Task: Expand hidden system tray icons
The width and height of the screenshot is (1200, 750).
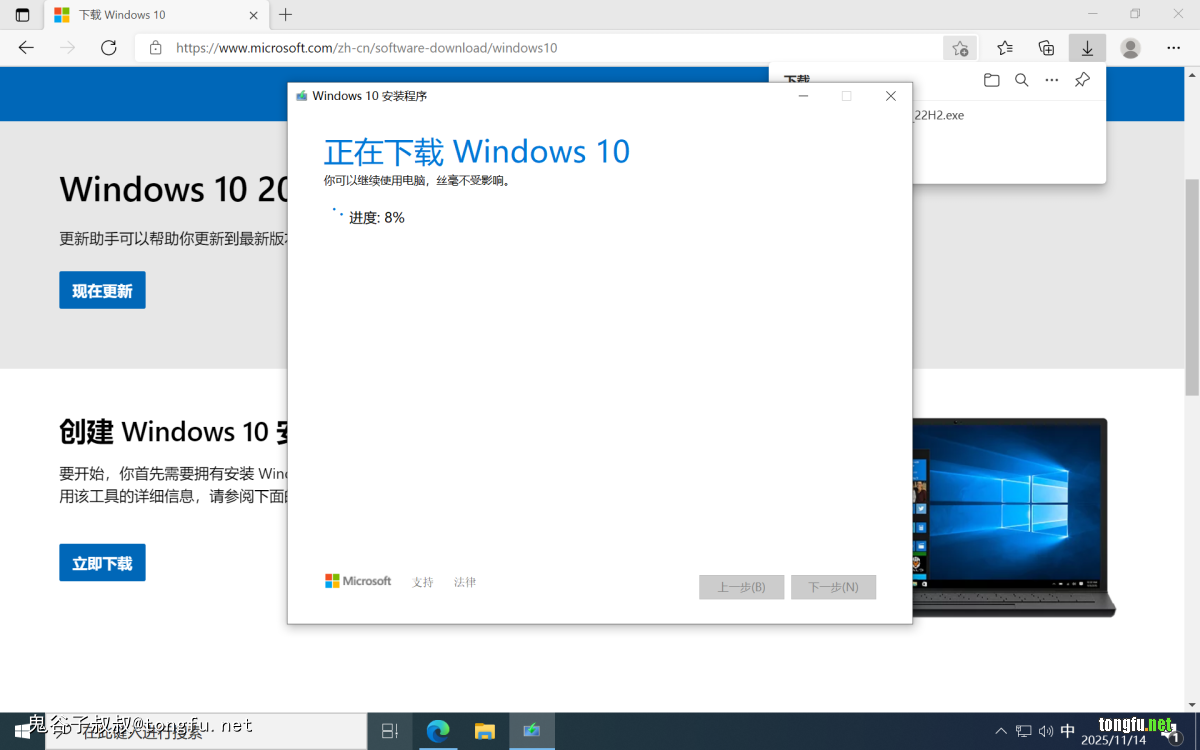Action: point(1001,731)
